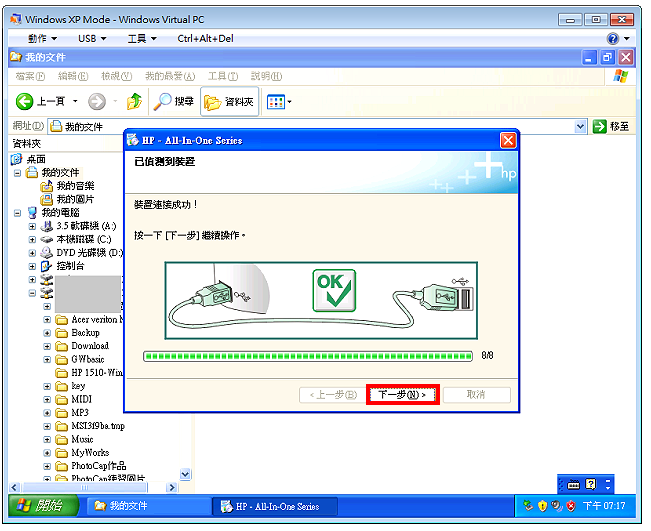Open the 檔案(F) menu in Explorer
Viewport: 651px width, 531px height.
[x=30, y=76]
